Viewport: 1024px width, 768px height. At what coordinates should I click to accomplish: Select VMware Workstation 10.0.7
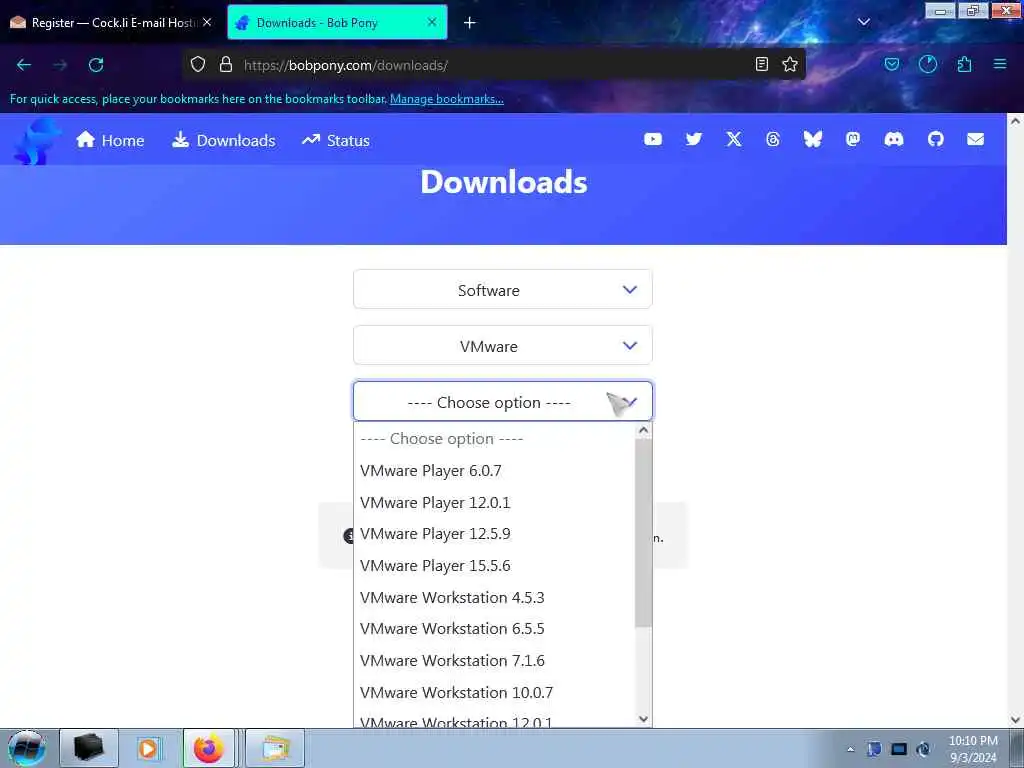tap(494, 692)
